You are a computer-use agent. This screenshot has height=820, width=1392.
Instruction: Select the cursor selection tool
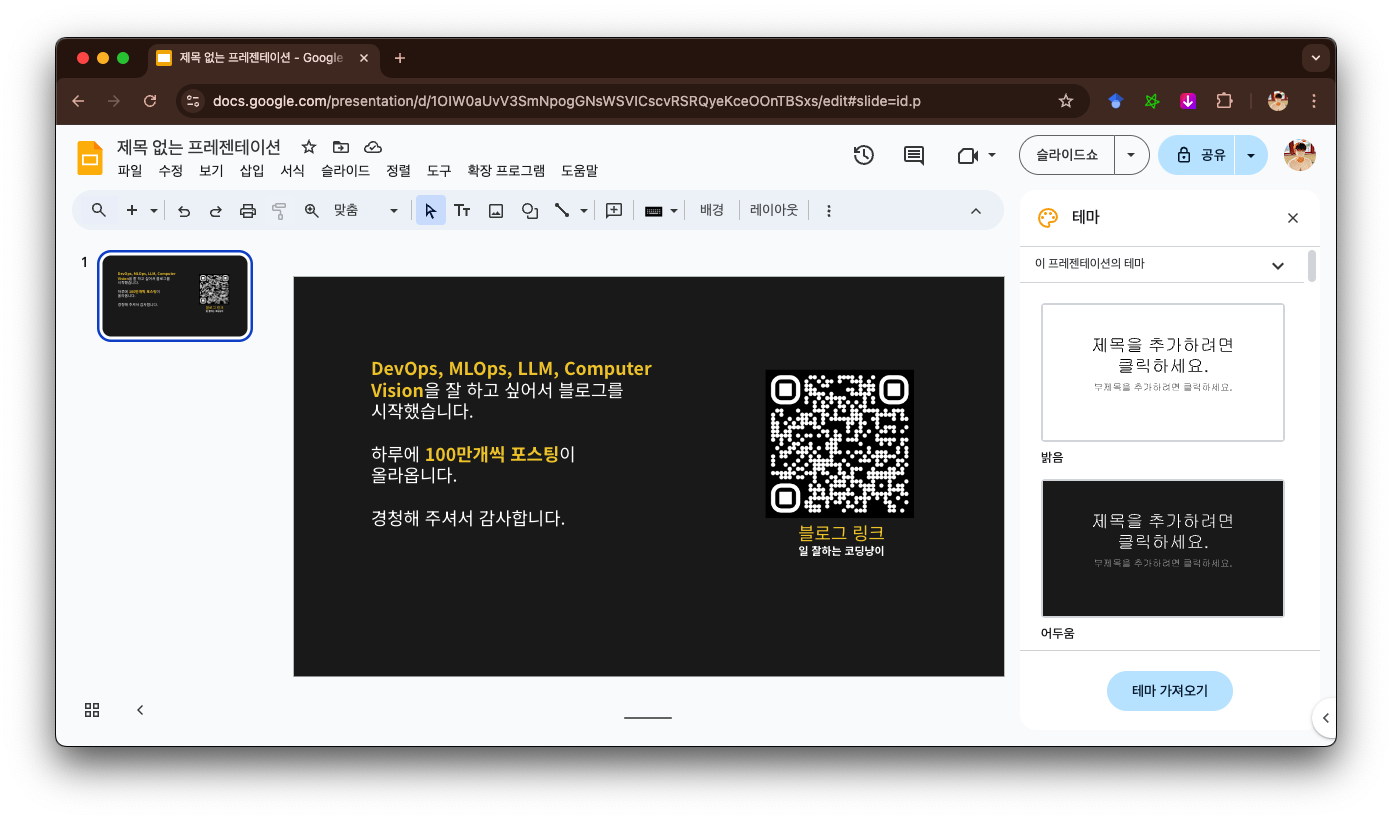click(431, 210)
